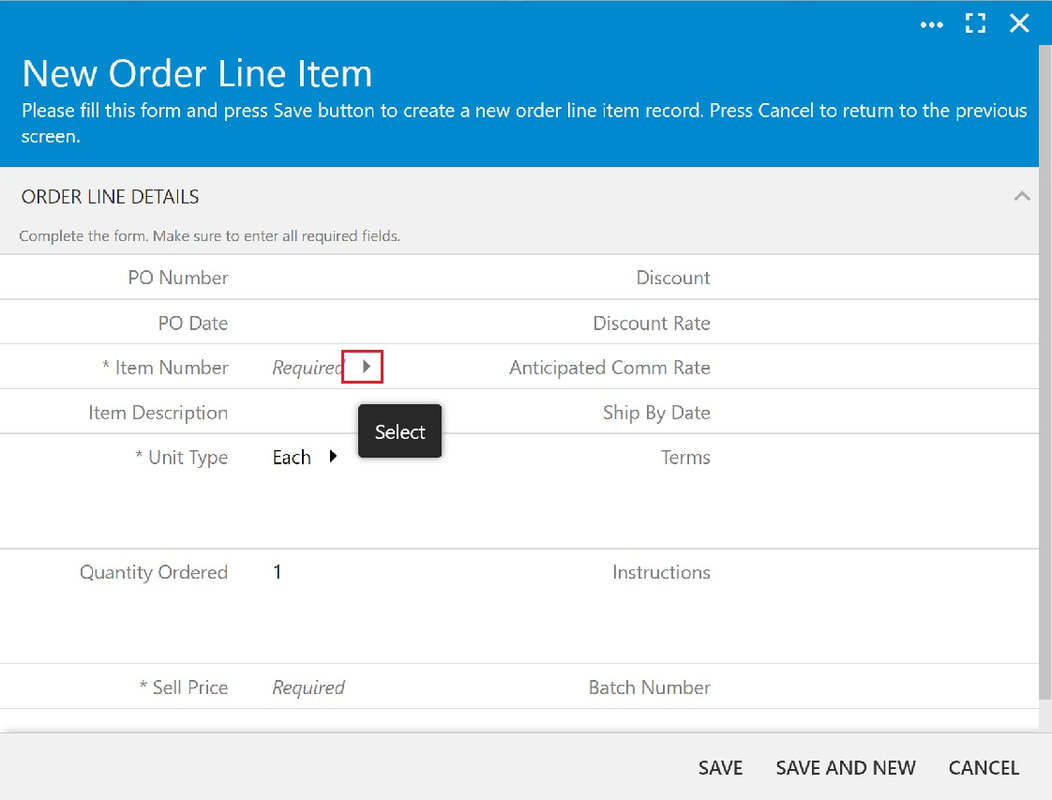Focus the Item Number required field
The width and height of the screenshot is (1052, 800).
(x=307, y=367)
